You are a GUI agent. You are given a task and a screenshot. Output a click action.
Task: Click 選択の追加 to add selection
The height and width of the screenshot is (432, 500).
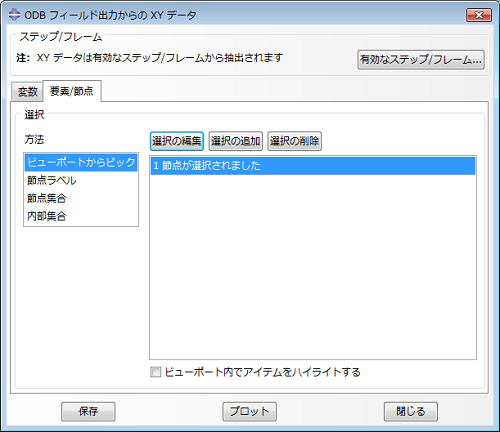[235, 141]
